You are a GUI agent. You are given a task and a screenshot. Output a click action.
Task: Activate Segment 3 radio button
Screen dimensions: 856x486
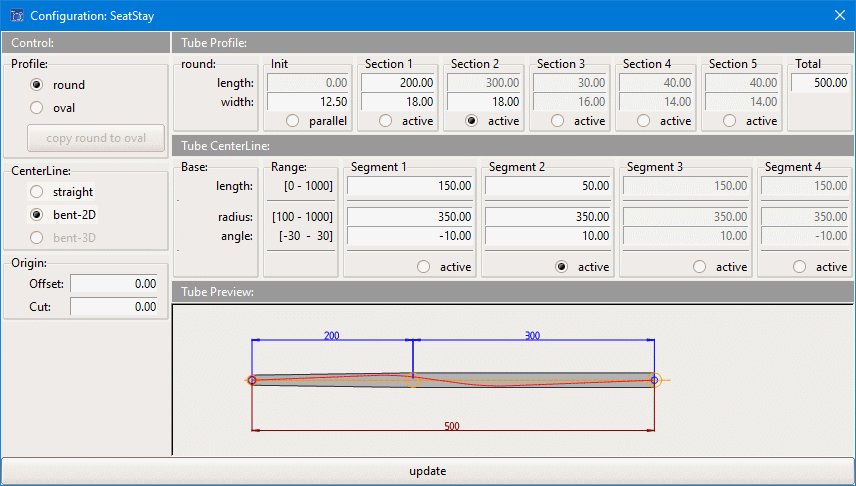(699, 266)
